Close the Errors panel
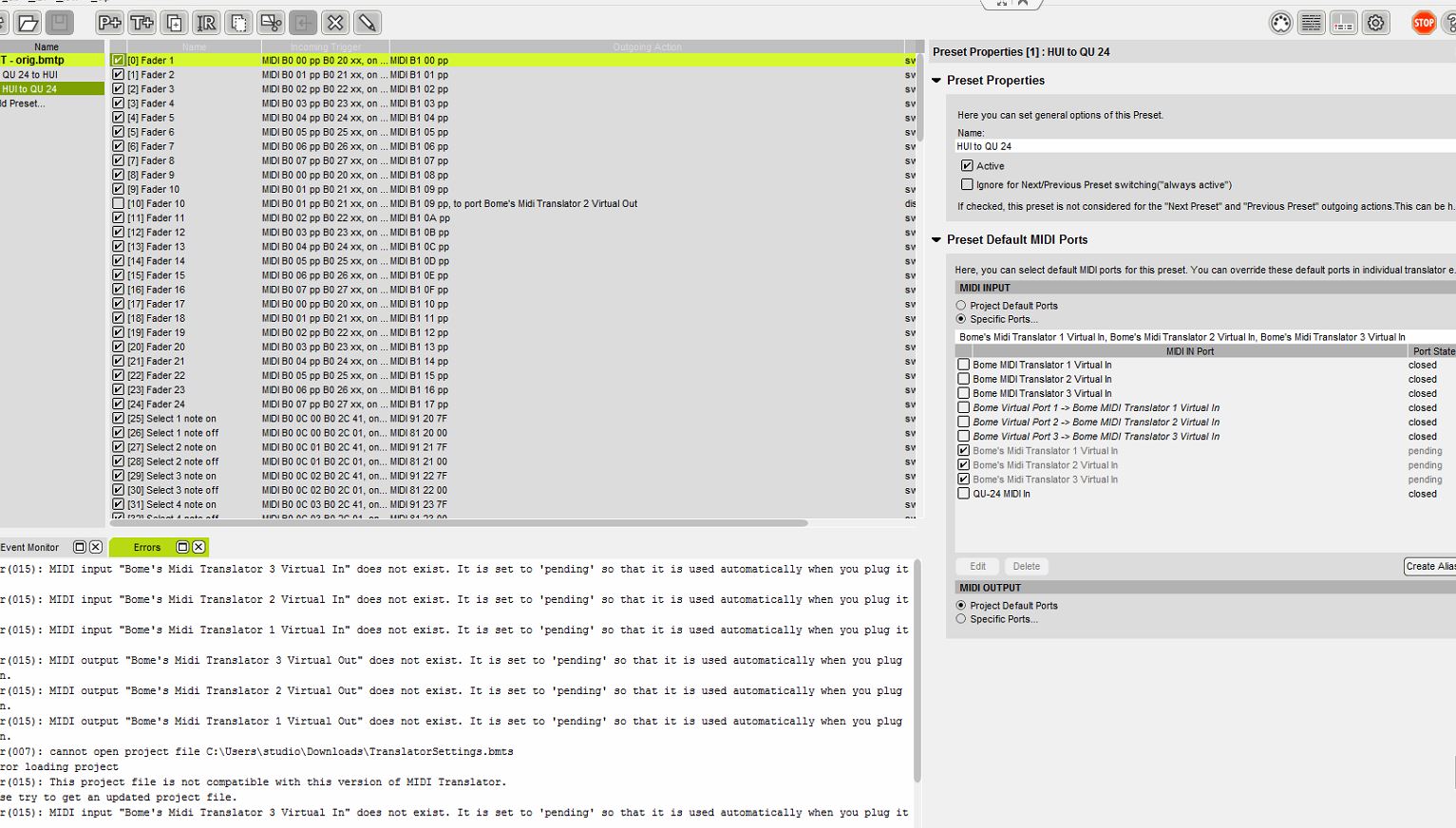The image size is (1456, 828). click(x=199, y=547)
